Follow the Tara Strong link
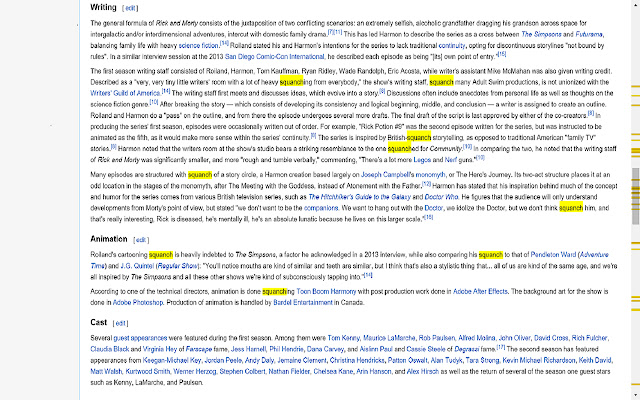Image resolution: width=640 pixels, height=400 pixels. [482, 360]
